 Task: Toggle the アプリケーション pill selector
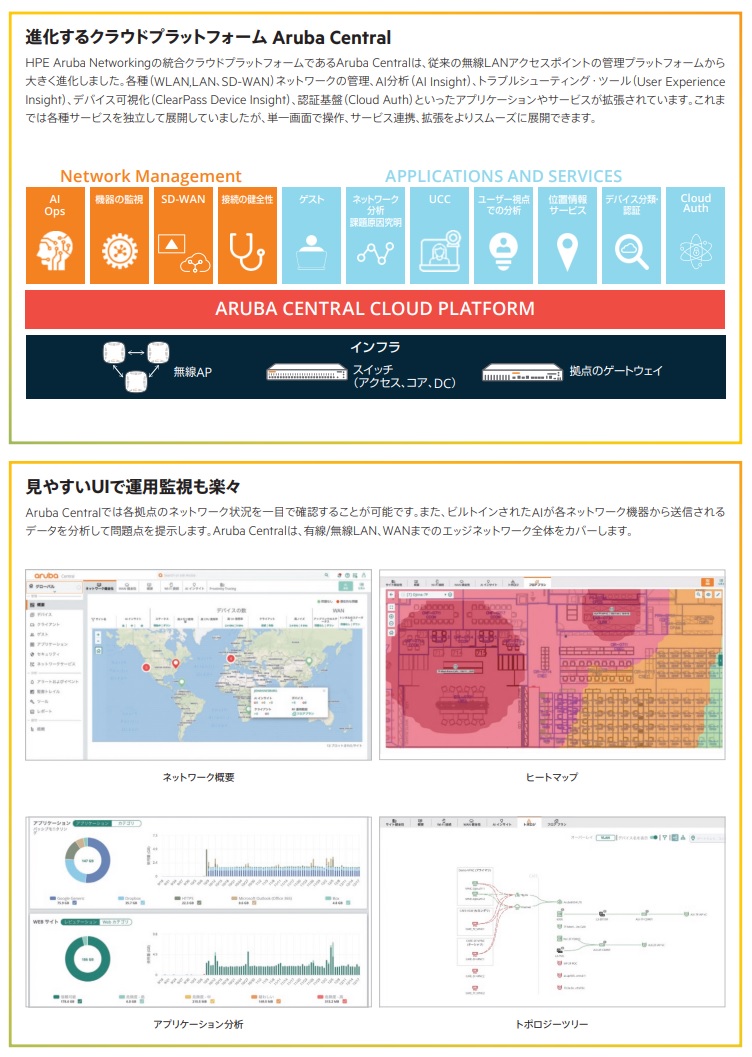click(92, 823)
